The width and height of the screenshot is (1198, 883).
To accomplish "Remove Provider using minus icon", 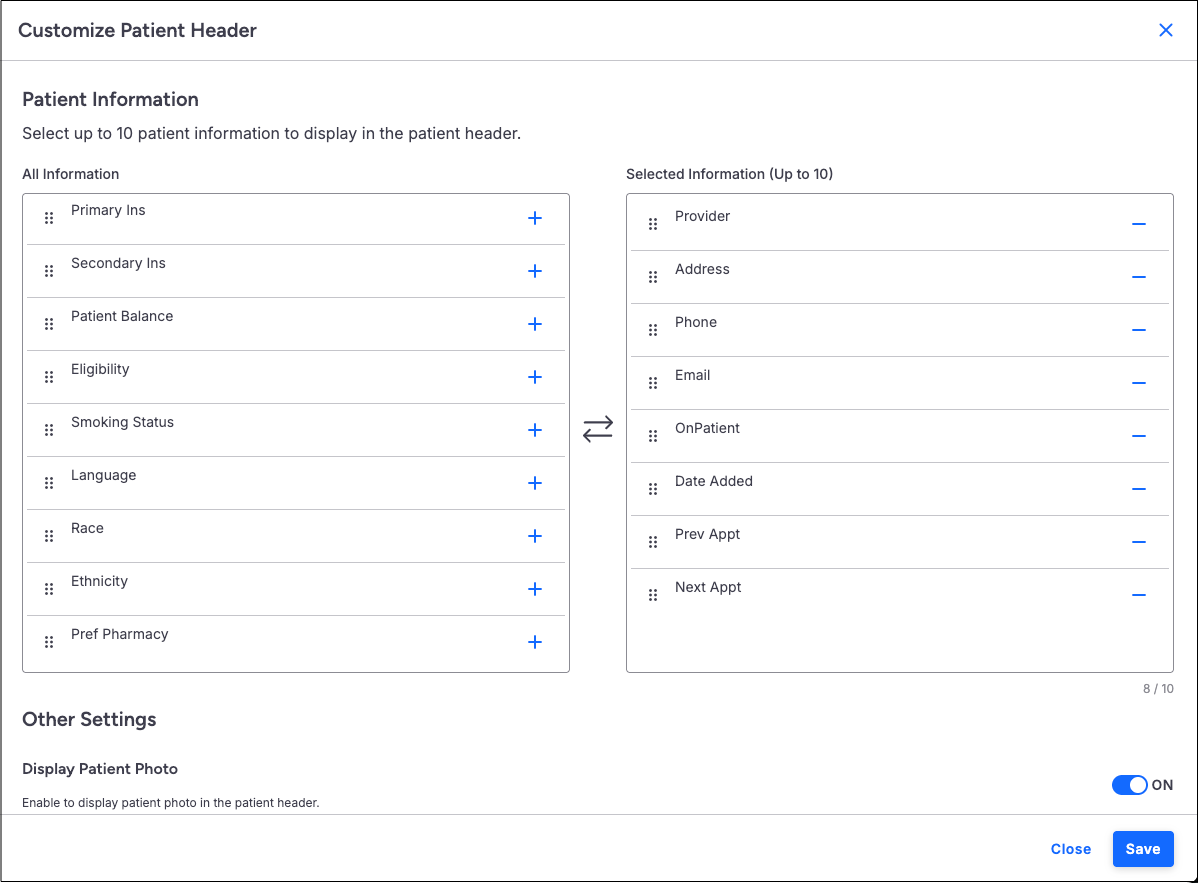I will click(x=1138, y=224).
